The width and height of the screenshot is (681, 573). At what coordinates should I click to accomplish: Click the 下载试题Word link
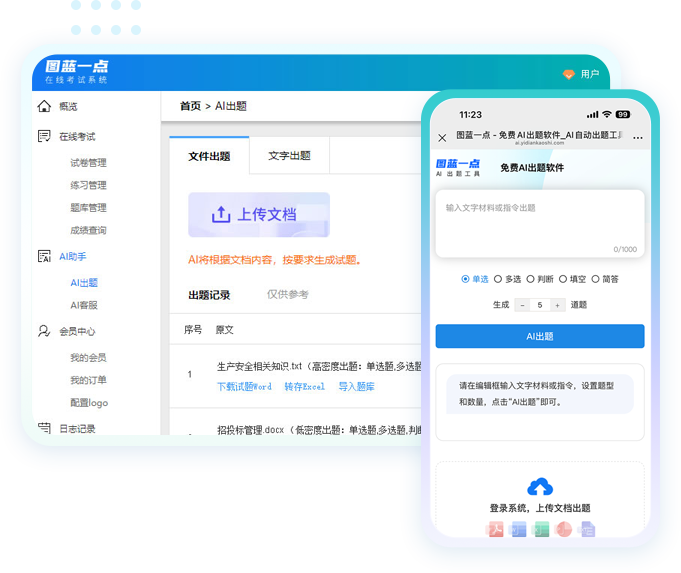(245, 387)
